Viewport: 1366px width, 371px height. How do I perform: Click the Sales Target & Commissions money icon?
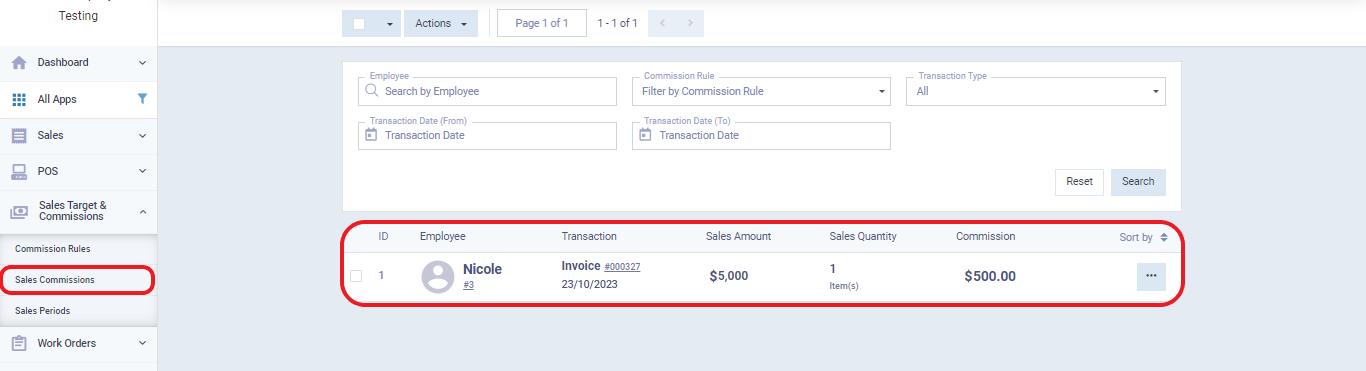(x=19, y=212)
